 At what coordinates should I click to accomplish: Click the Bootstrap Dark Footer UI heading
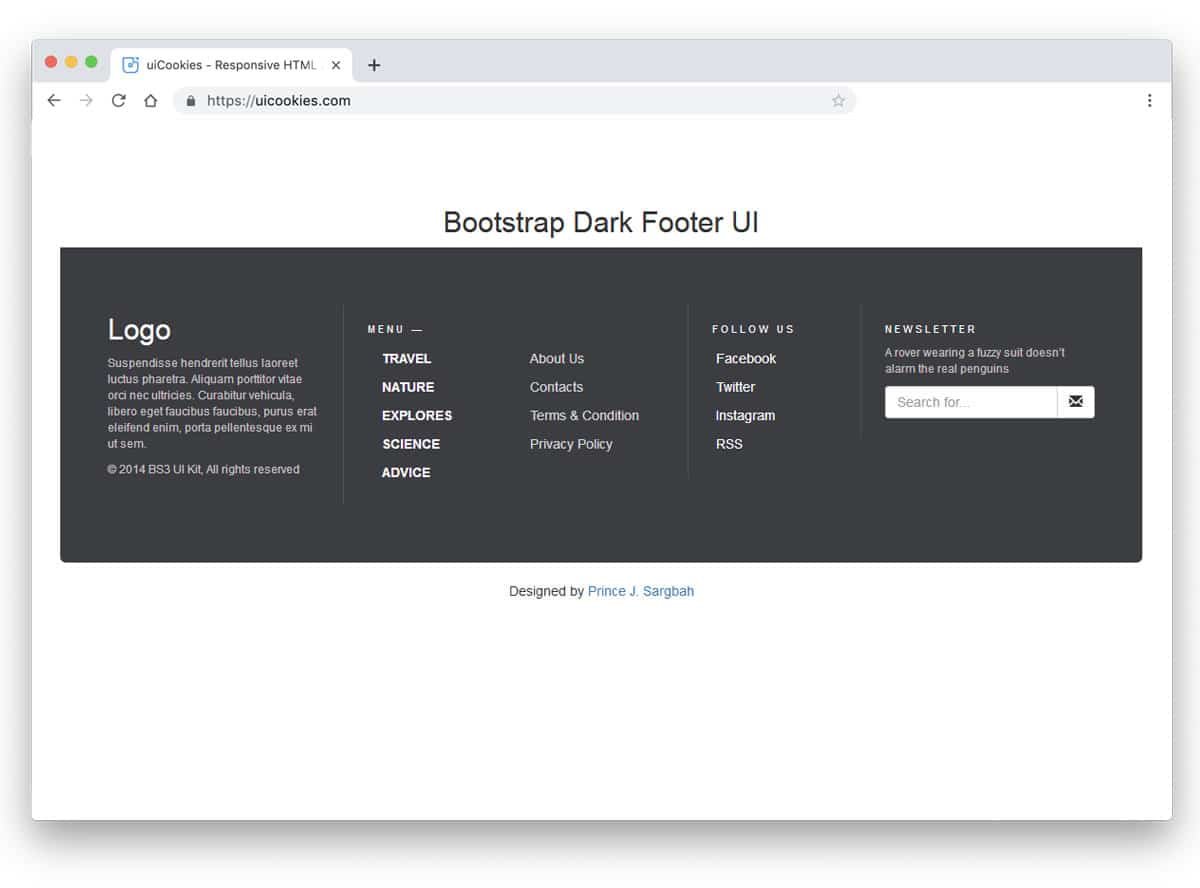tap(601, 222)
